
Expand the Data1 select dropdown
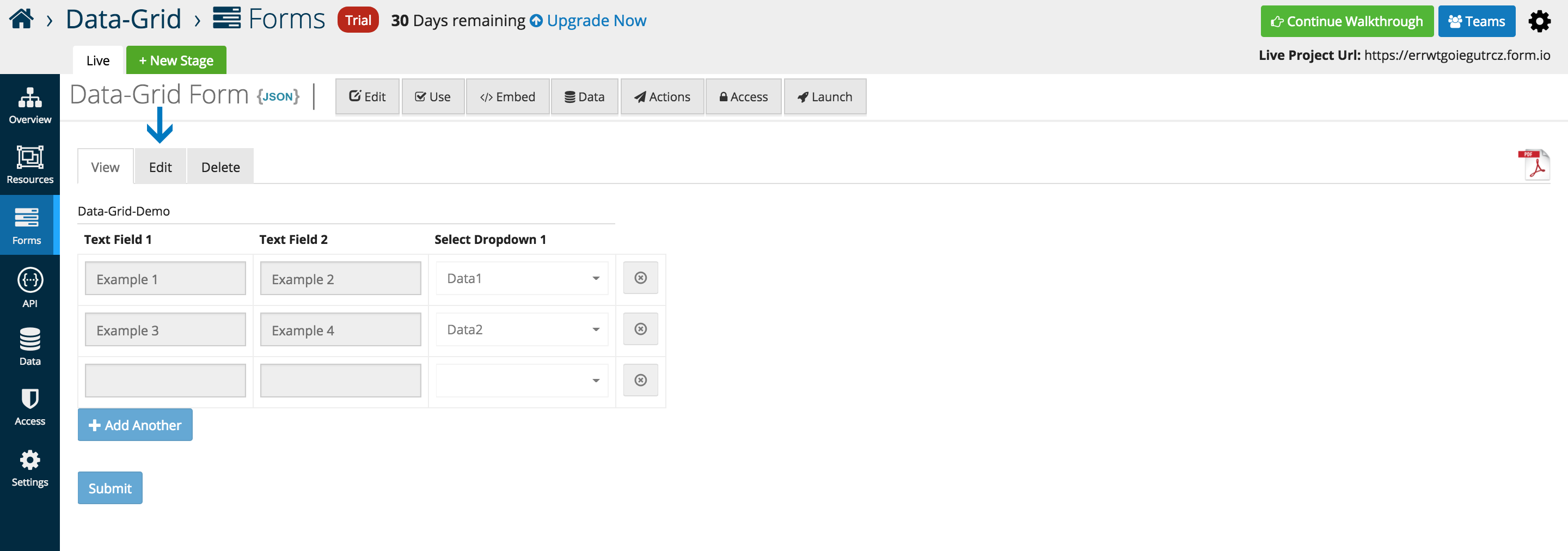pyautogui.click(x=522, y=278)
